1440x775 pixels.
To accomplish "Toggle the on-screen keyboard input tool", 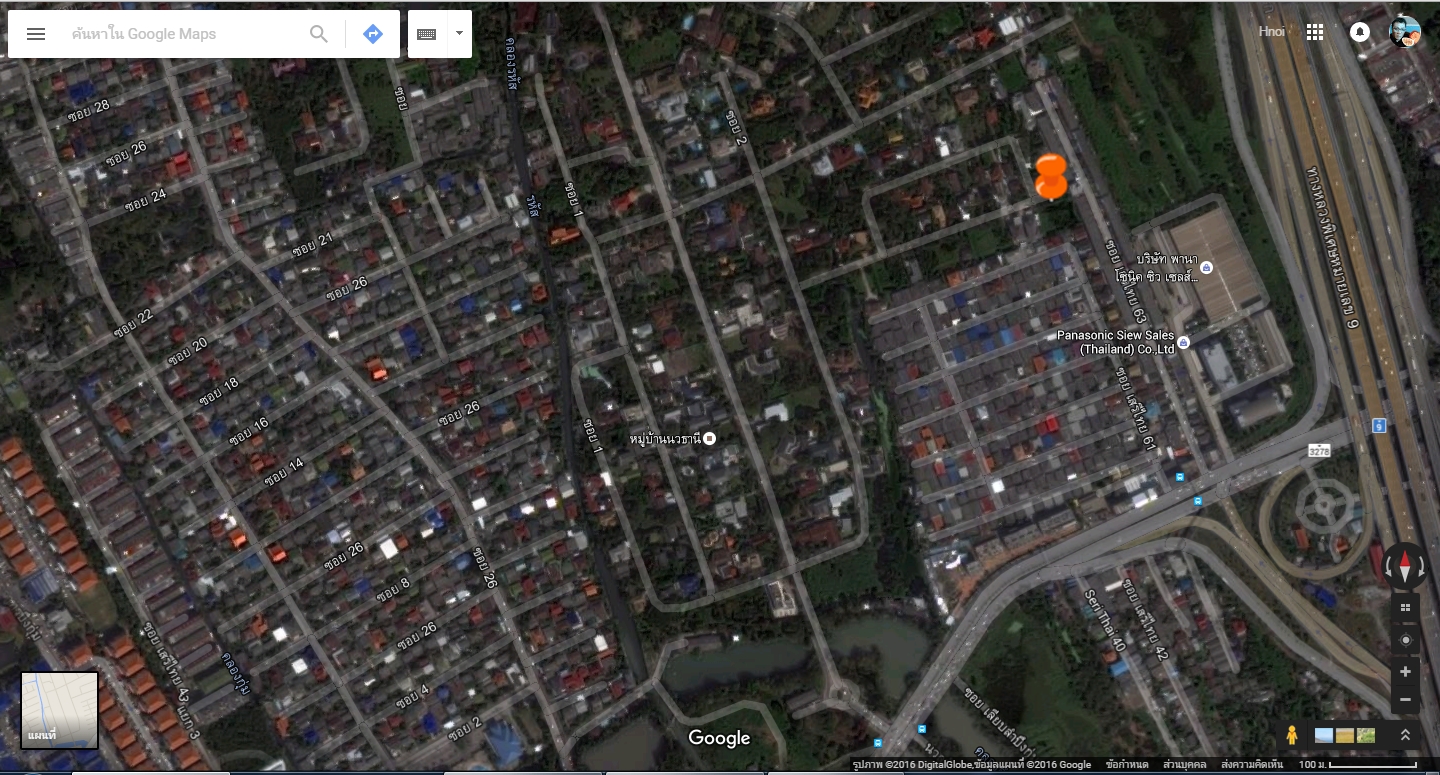I will click(x=426, y=34).
